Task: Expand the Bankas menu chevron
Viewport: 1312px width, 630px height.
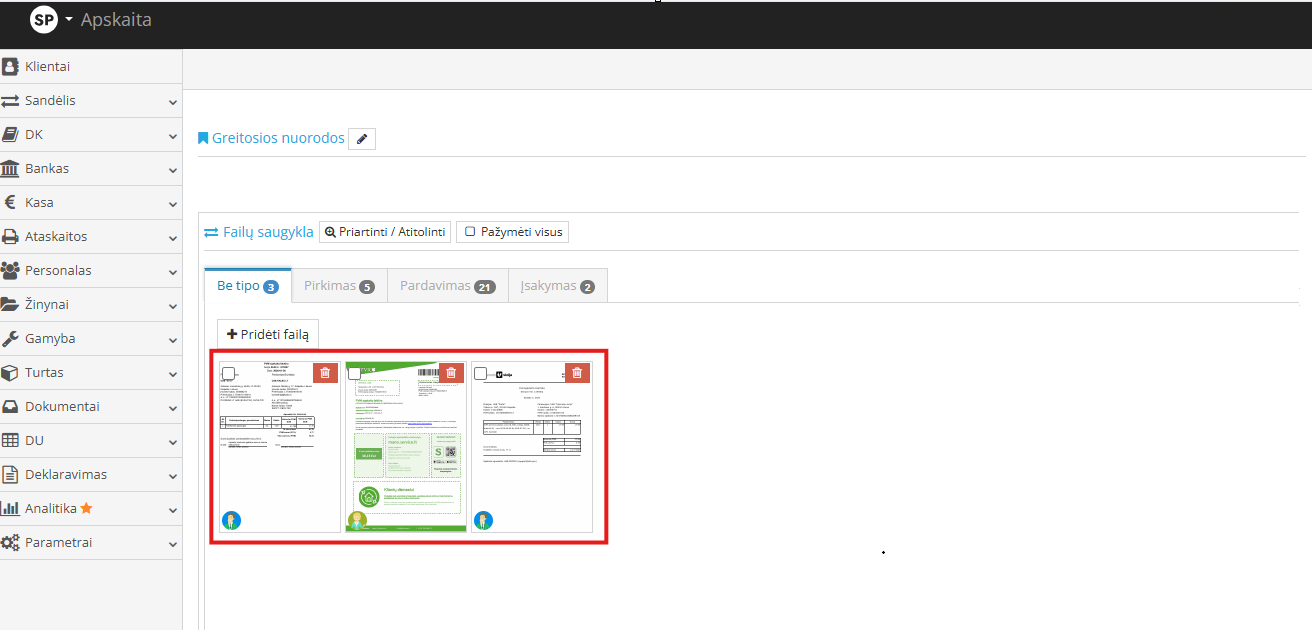Action: click(173, 170)
